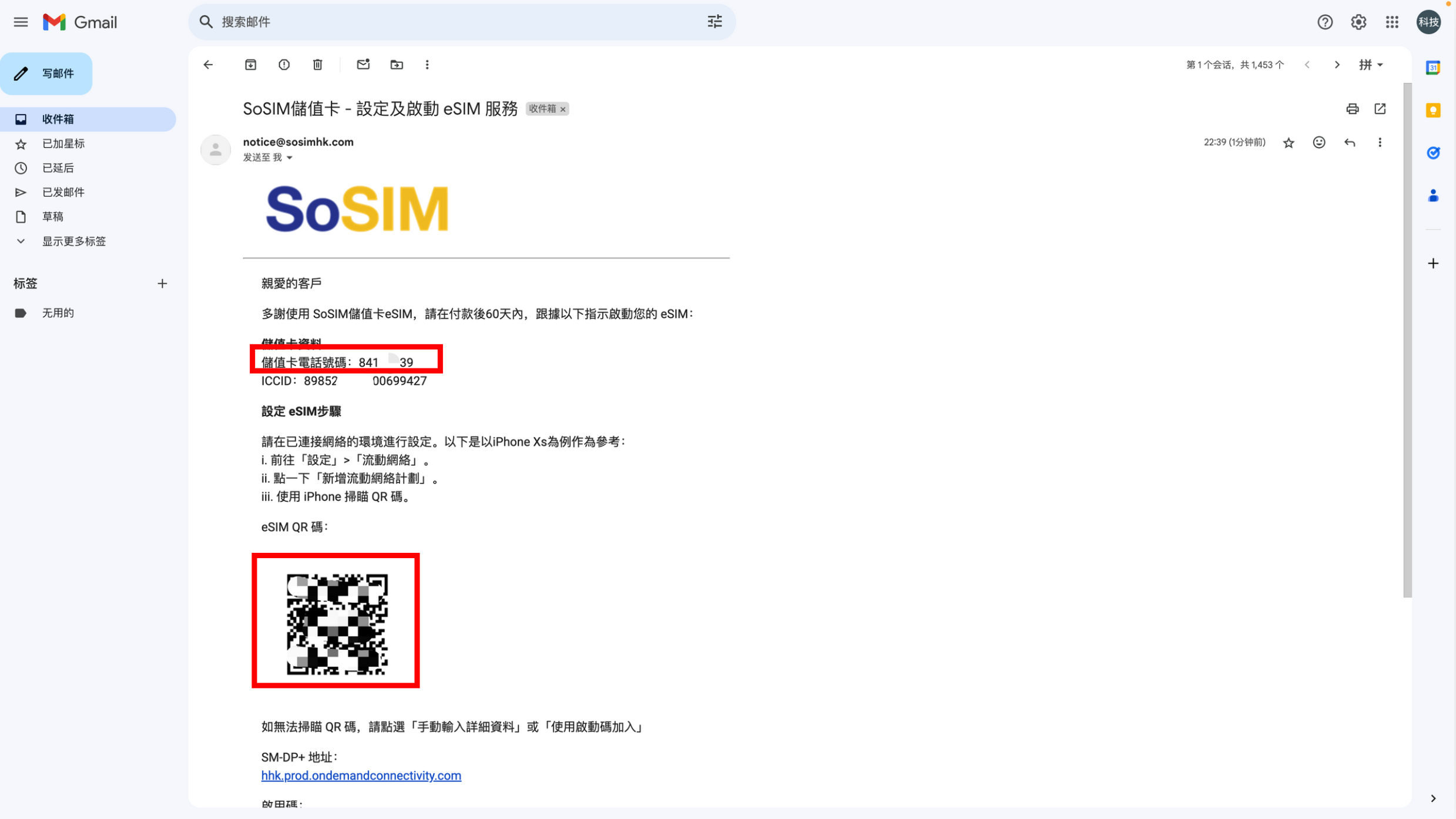
Task: Open the account avatar 科技
Action: [1428, 22]
